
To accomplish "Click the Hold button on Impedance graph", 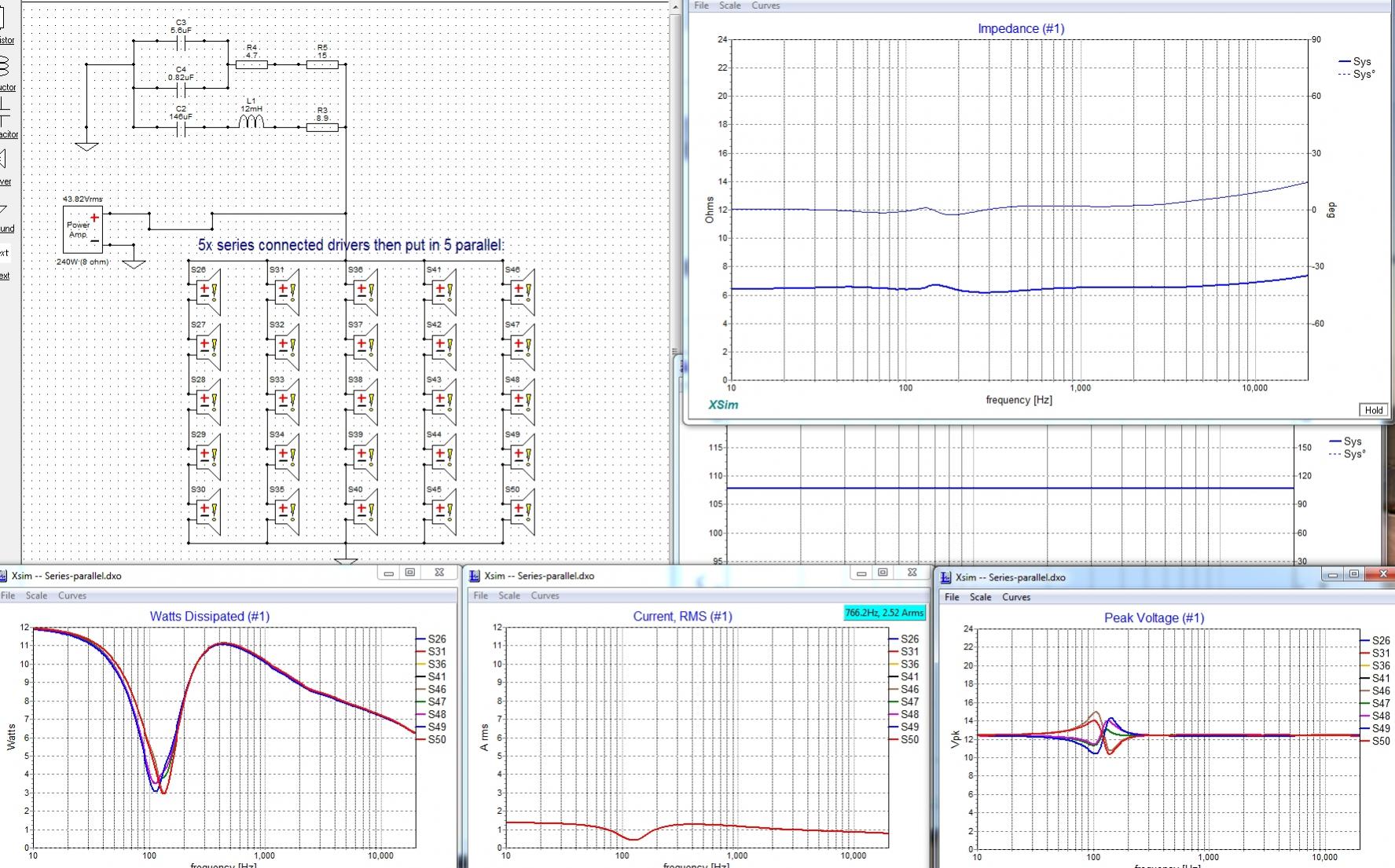I will tap(1374, 410).
